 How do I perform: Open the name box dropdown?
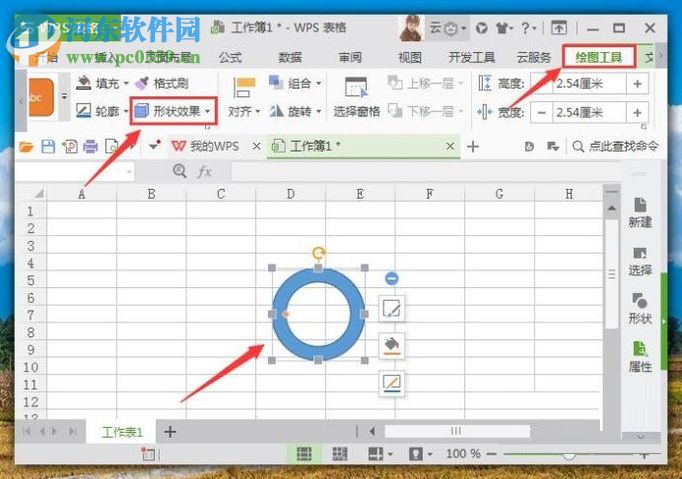129,172
